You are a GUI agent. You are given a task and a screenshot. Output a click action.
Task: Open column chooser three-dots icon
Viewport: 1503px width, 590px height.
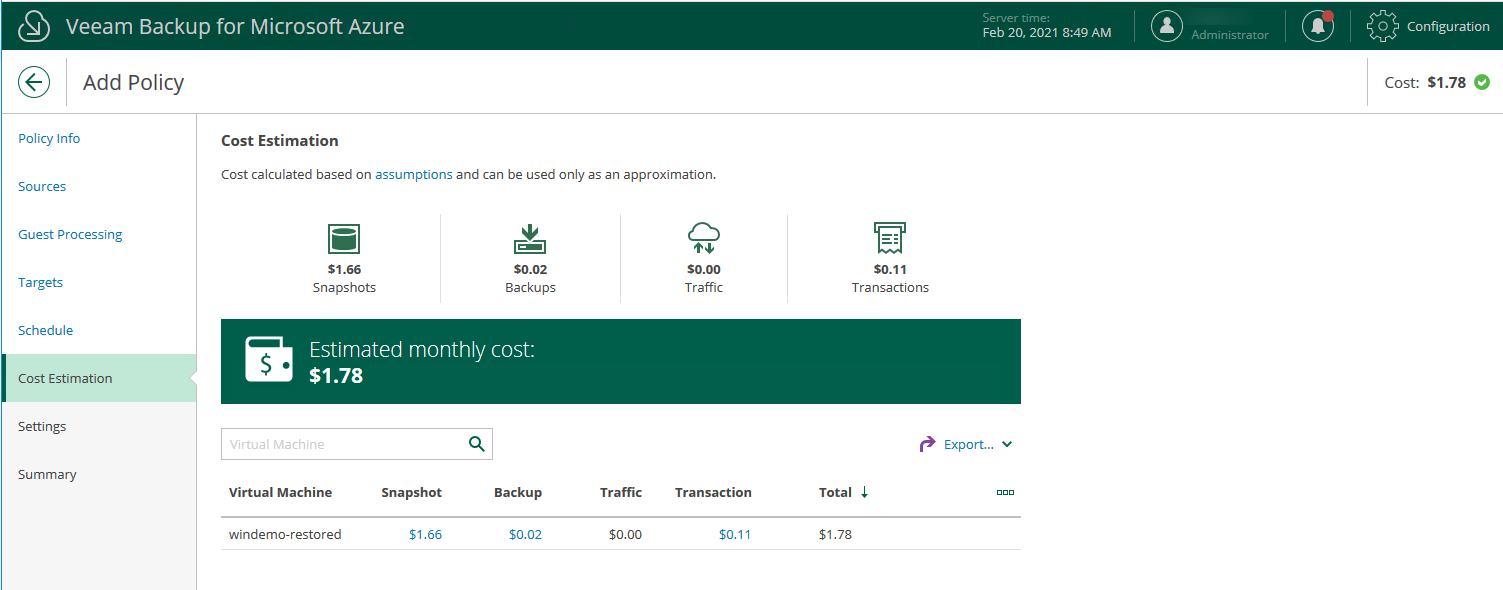[1005, 492]
